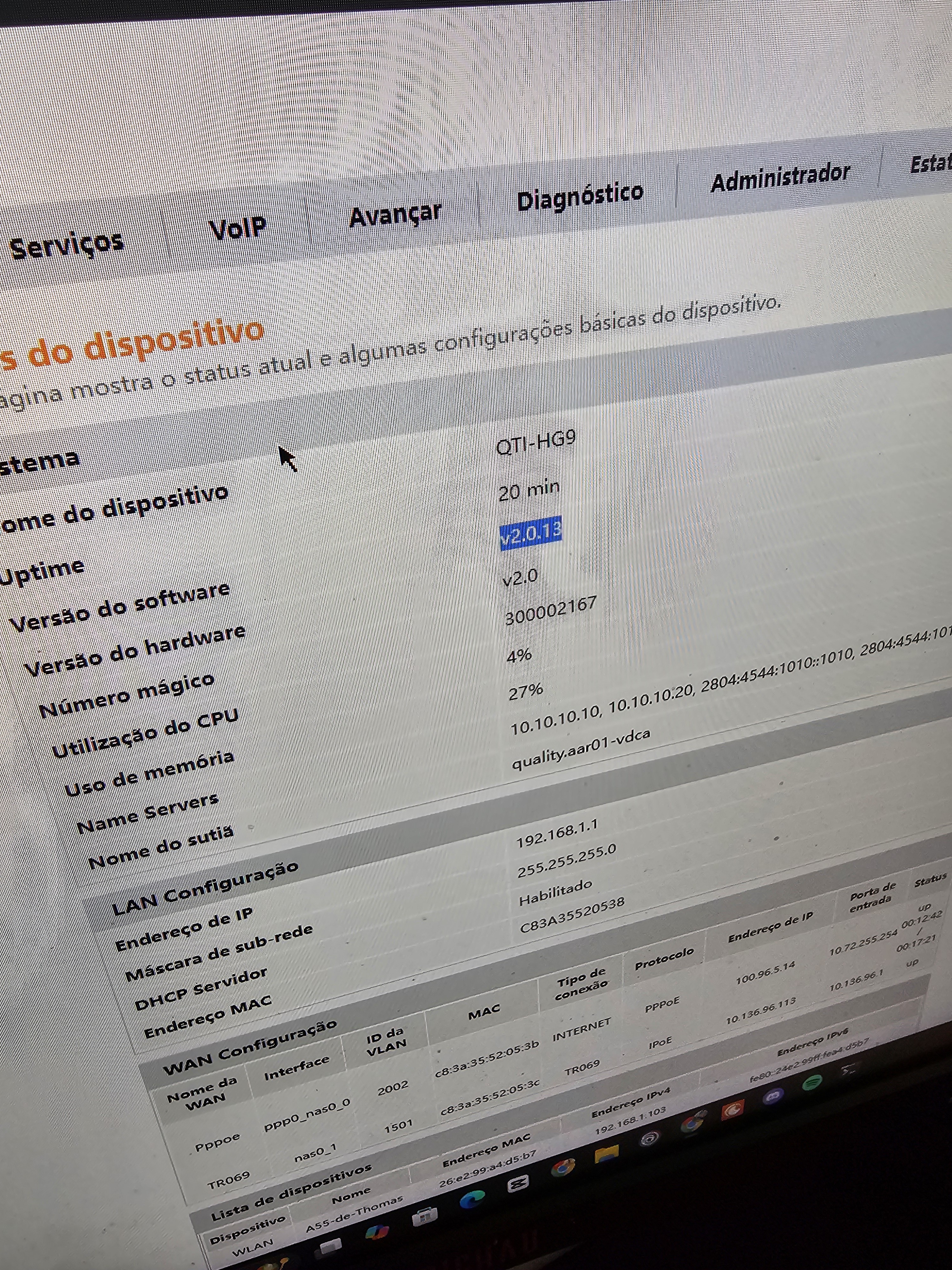Open CapCut from the taskbar
This screenshot has width=952, height=1270.
click(x=518, y=1183)
